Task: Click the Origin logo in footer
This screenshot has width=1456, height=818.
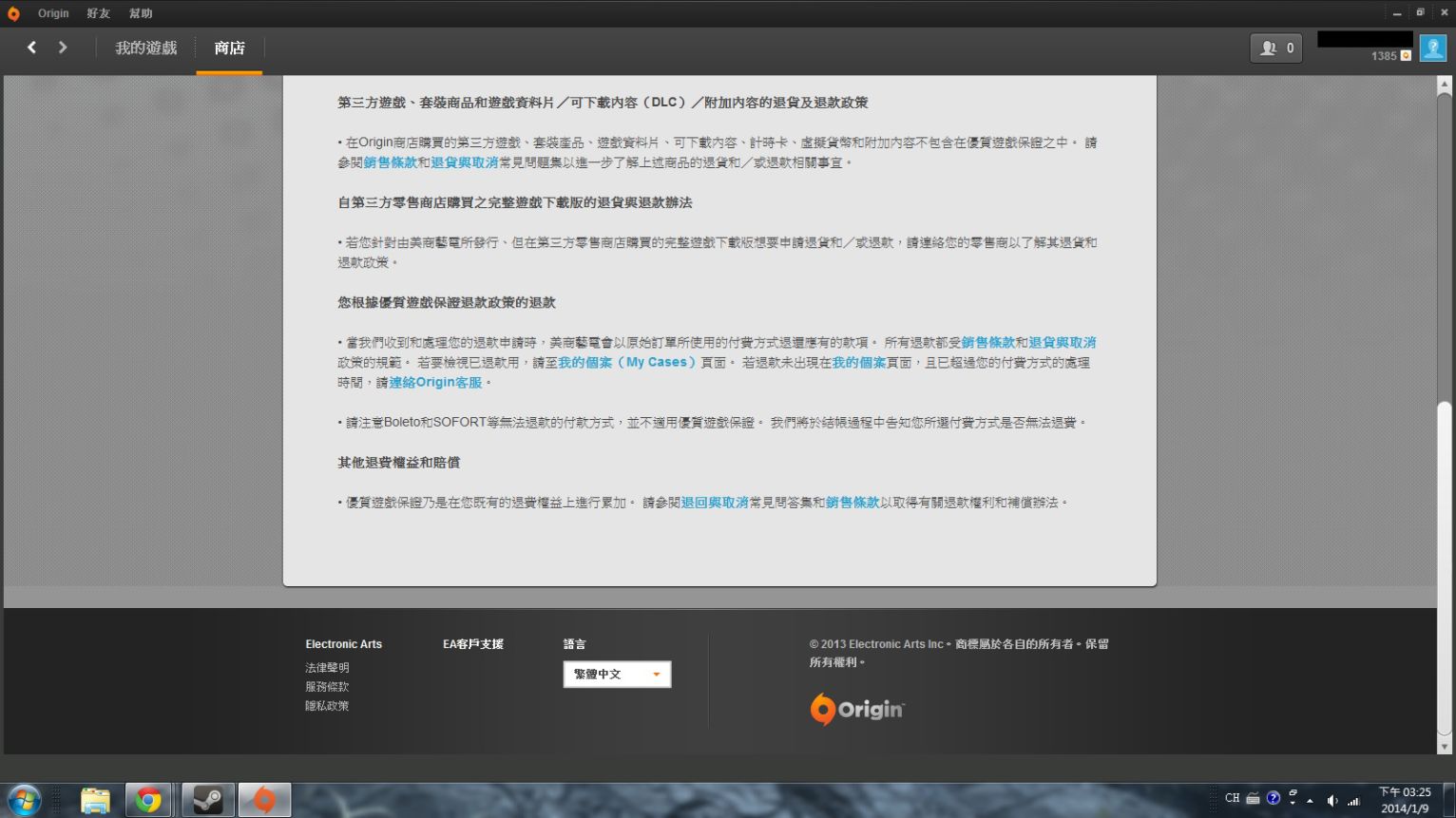Action: pos(857,709)
